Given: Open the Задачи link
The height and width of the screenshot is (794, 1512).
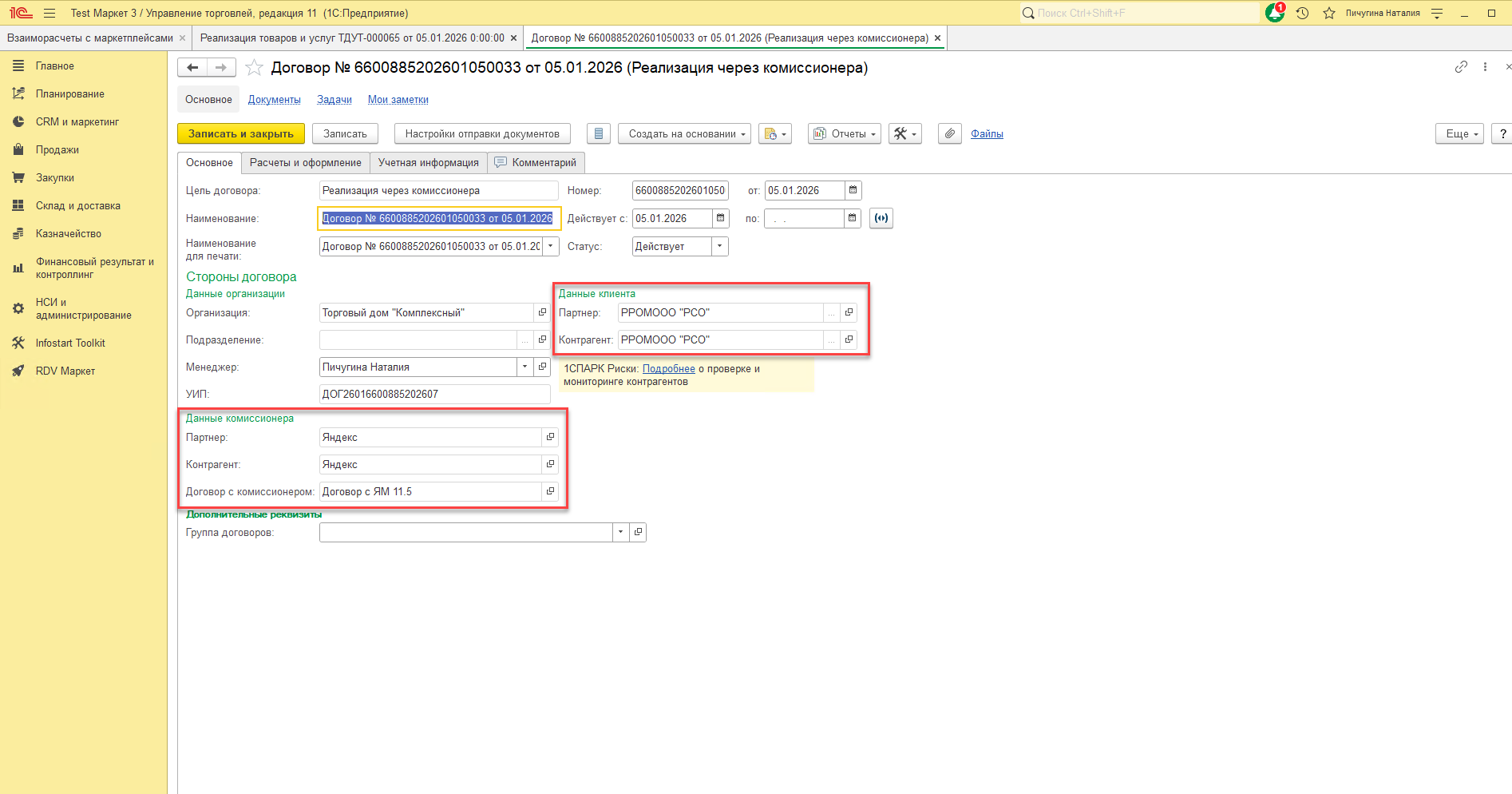Looking at the screenshot, I should point(334,99).
